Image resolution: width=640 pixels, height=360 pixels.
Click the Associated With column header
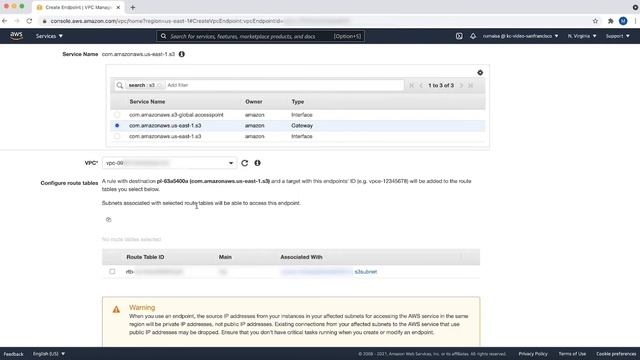point(301,257)
